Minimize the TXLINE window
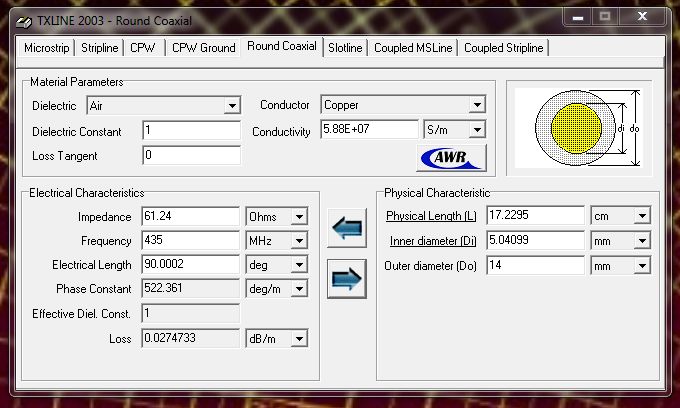 [578, 17]
